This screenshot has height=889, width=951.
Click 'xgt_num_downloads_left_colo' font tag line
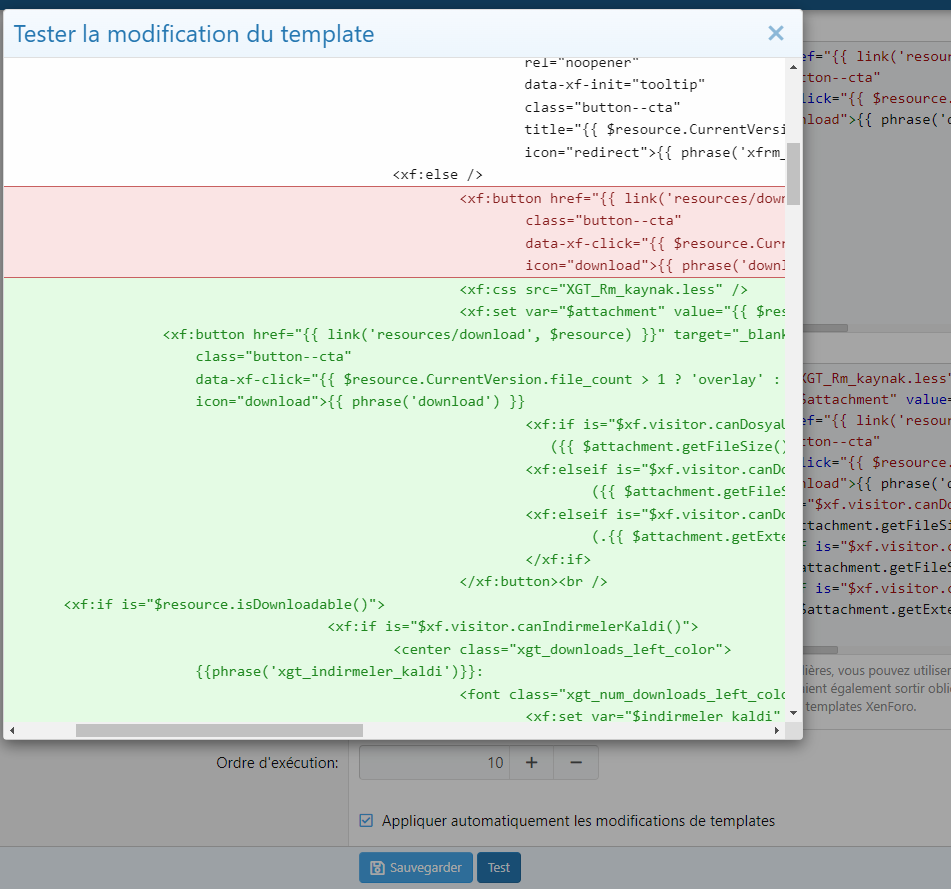pos(622,694)
